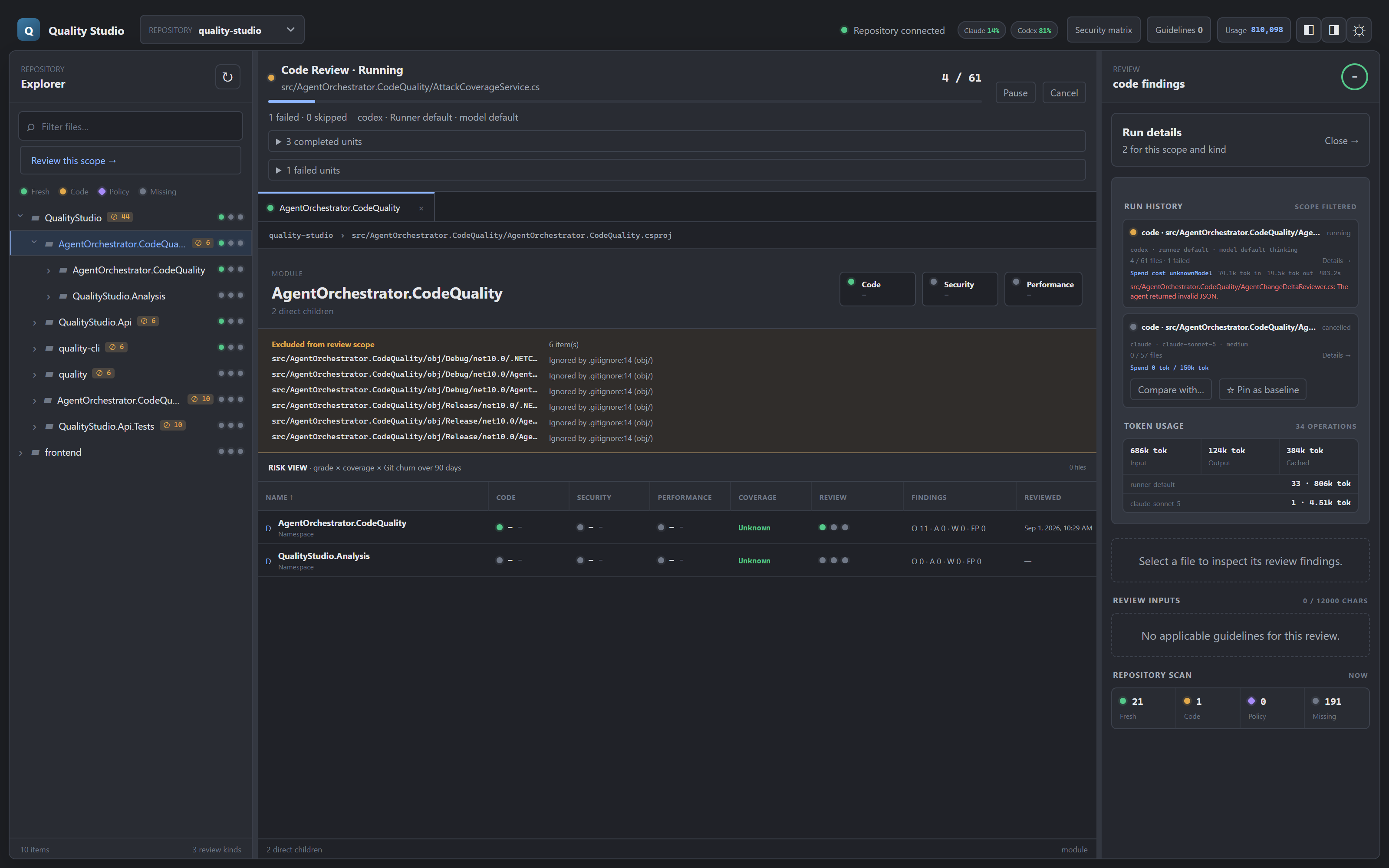Refresh the repository explorer
1389x868 pixels.
(x=227, y=77)
